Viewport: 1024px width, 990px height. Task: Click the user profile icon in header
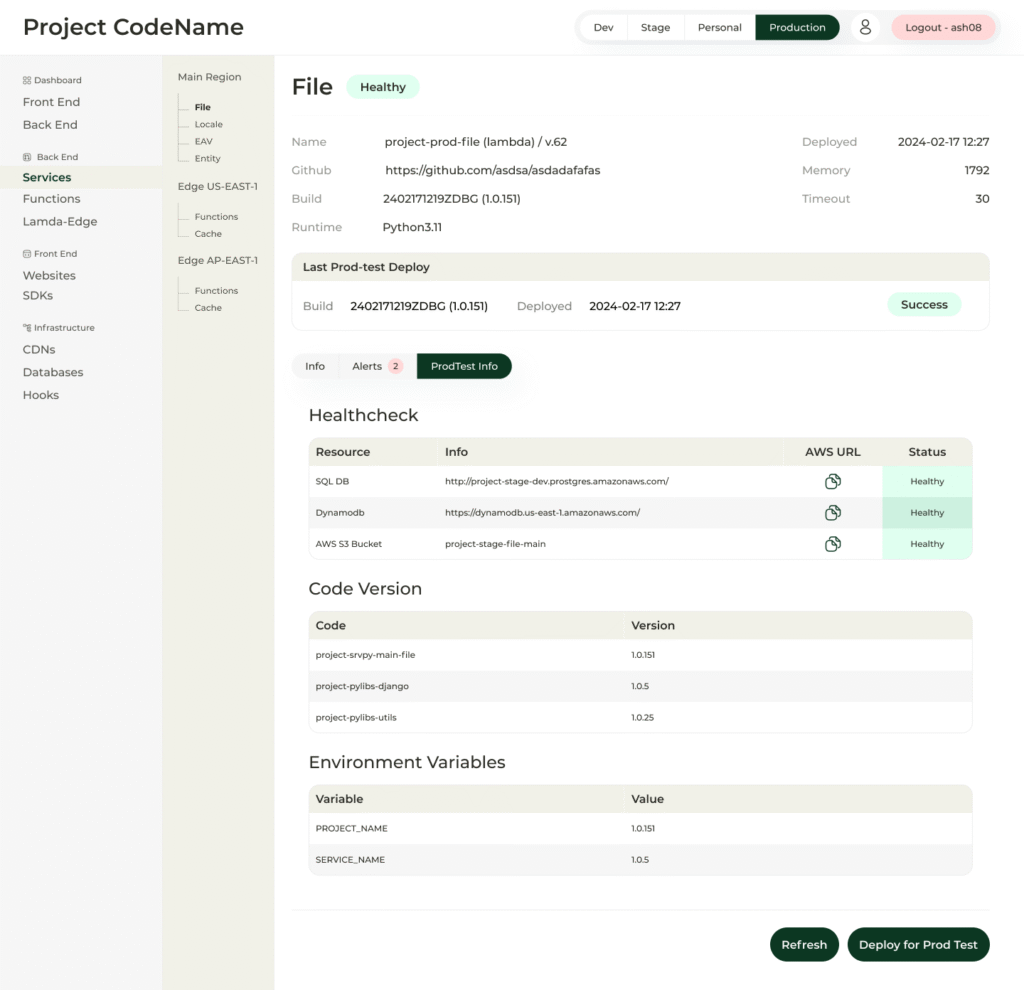865,28
